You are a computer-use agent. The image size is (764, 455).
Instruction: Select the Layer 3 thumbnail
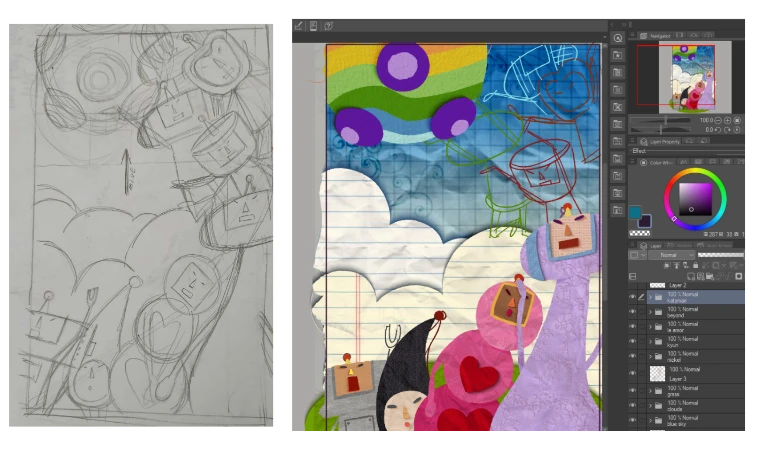tap(658, 374)
